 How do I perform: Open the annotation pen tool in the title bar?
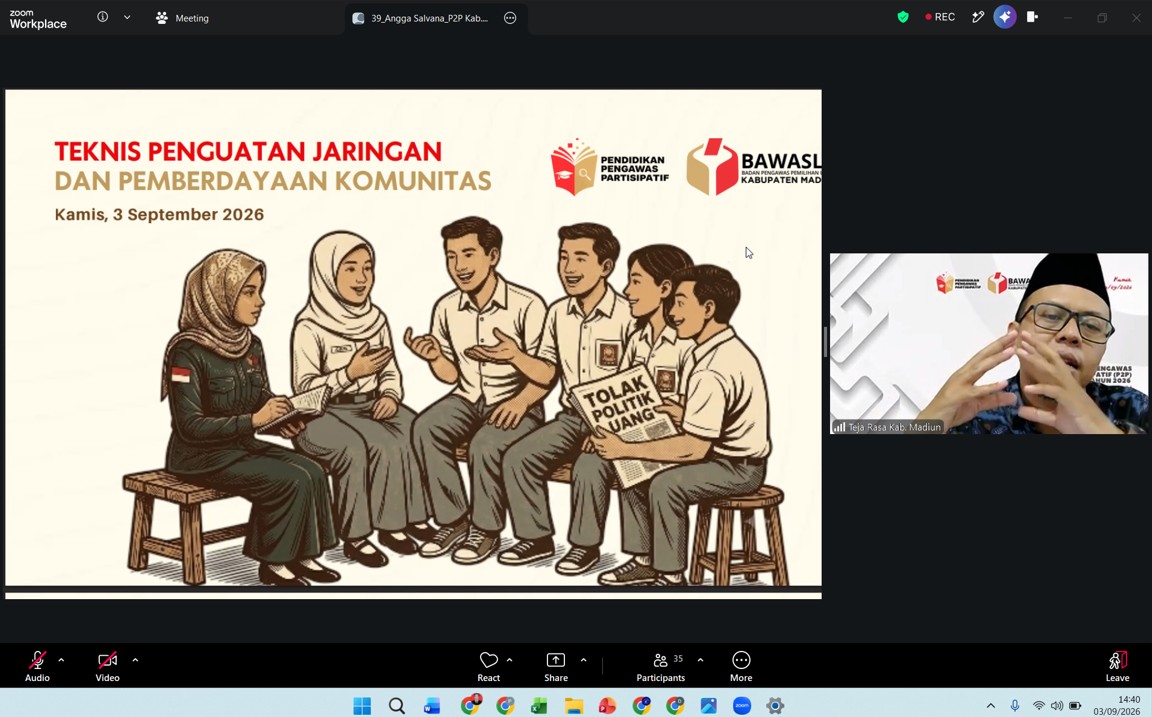[x=977, y=17]
